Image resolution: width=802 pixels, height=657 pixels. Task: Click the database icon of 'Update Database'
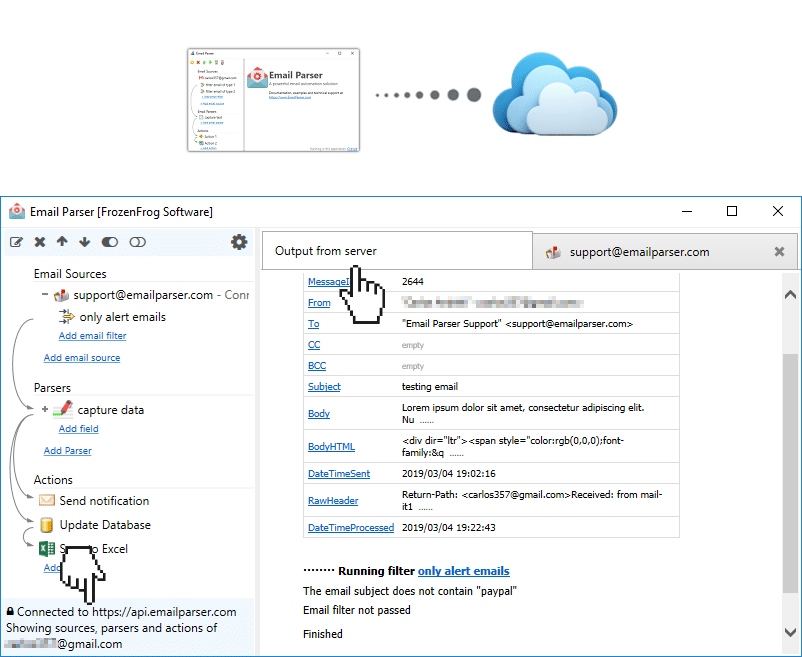(47, 525)
